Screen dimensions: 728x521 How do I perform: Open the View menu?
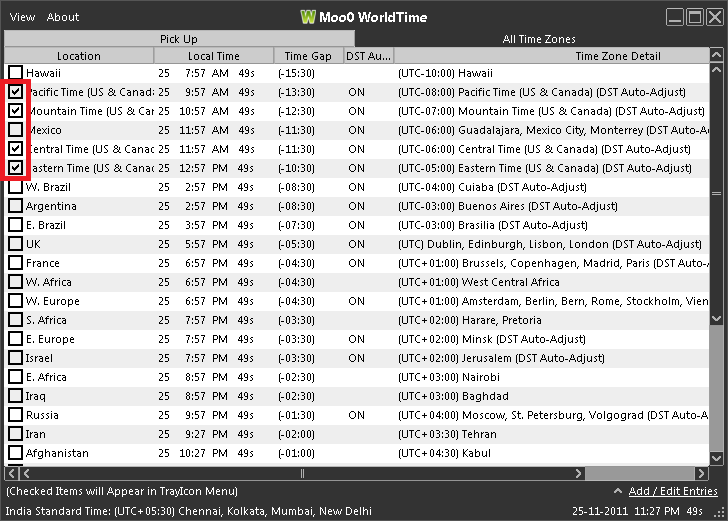22,17
